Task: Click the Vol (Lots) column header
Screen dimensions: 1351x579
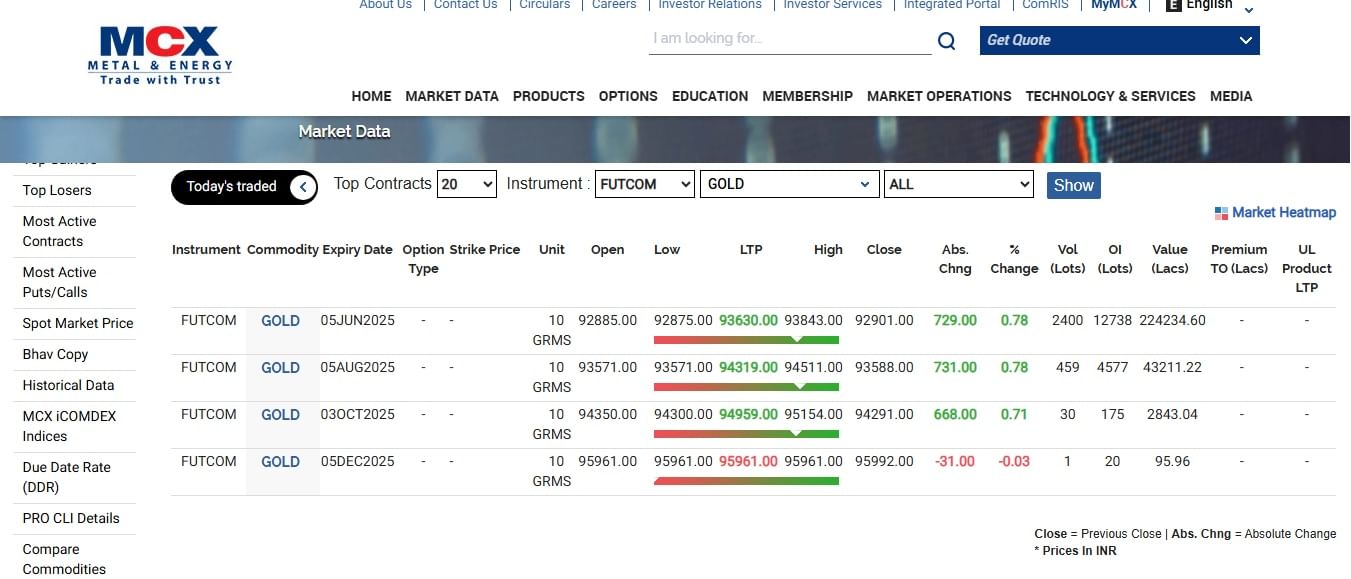Action: coord(1068,259)
